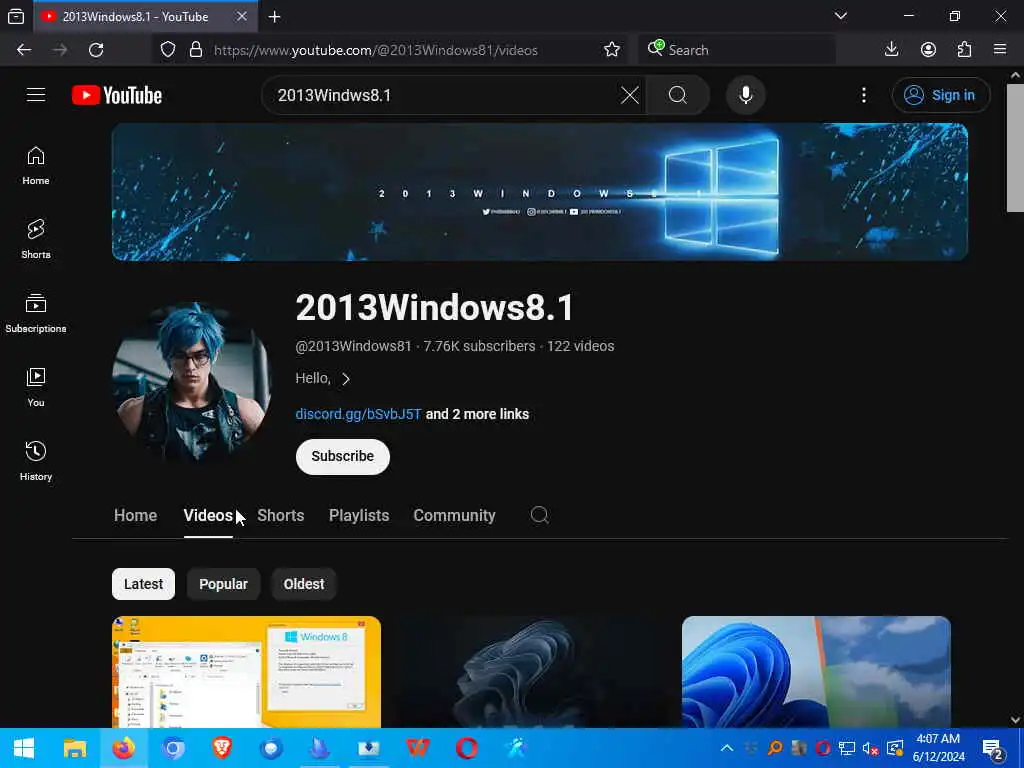List all tabs dropdown arrow
1024x768 pixels.
click(841, 16)
